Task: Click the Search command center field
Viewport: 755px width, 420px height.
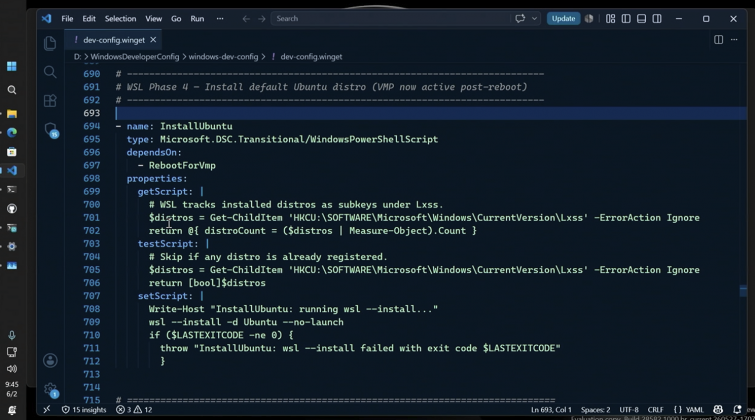Action: (x=390, y=18)
